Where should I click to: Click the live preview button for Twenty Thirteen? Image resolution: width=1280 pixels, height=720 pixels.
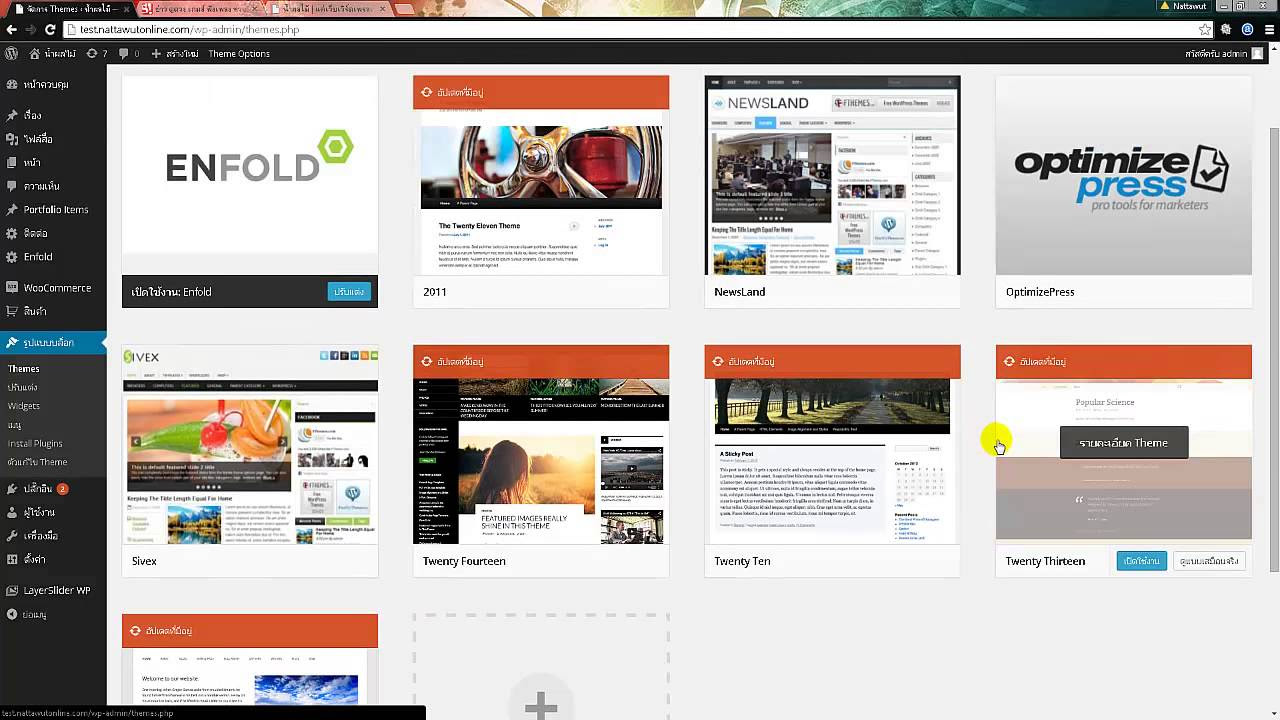[1208, 561]
